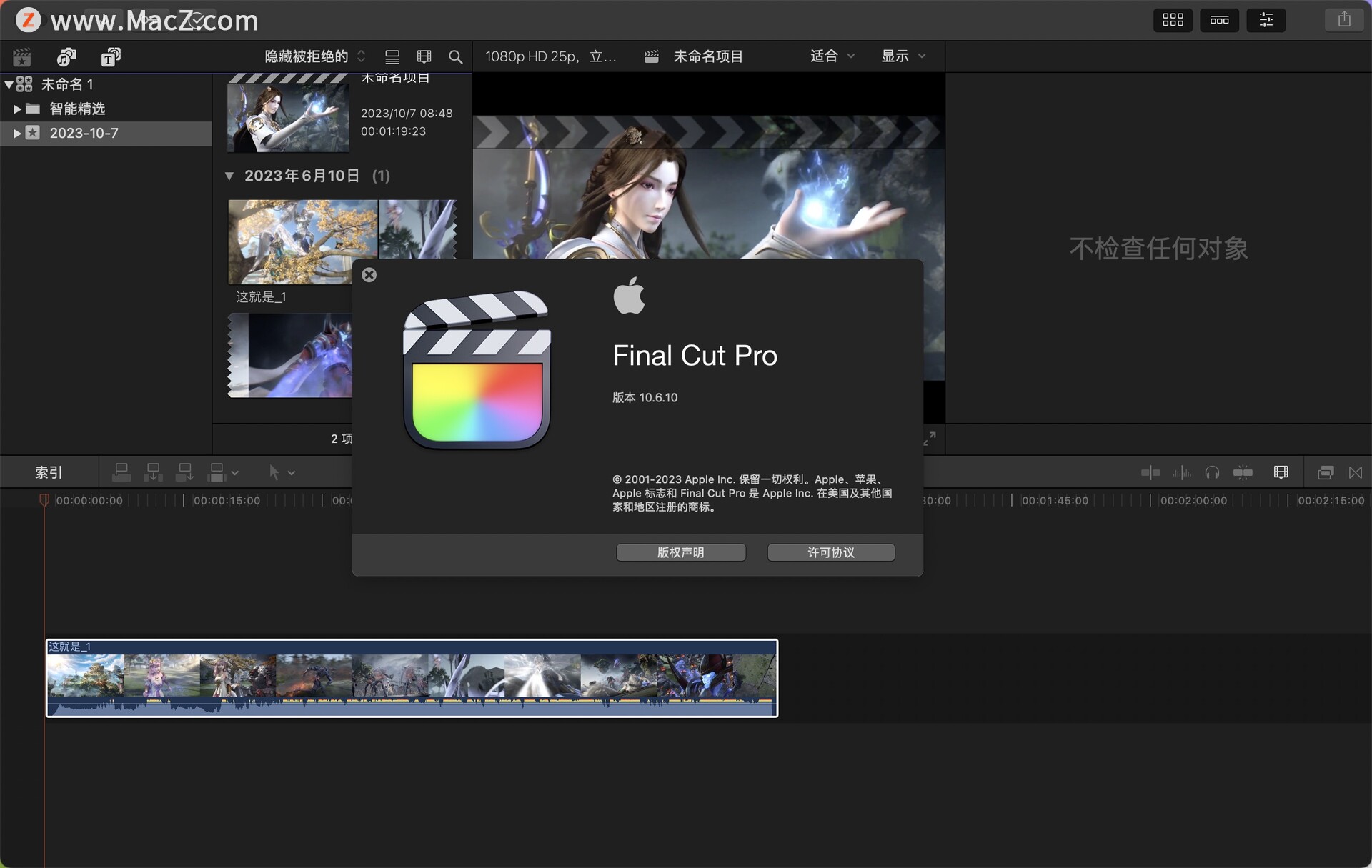
Task: Open timeline clip appearance options
Action: (x=1281, y=472)
